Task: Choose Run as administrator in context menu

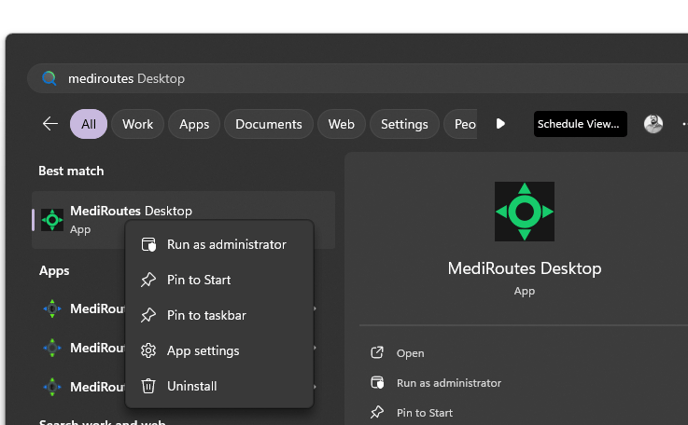Action: click(x=219, y=244)
